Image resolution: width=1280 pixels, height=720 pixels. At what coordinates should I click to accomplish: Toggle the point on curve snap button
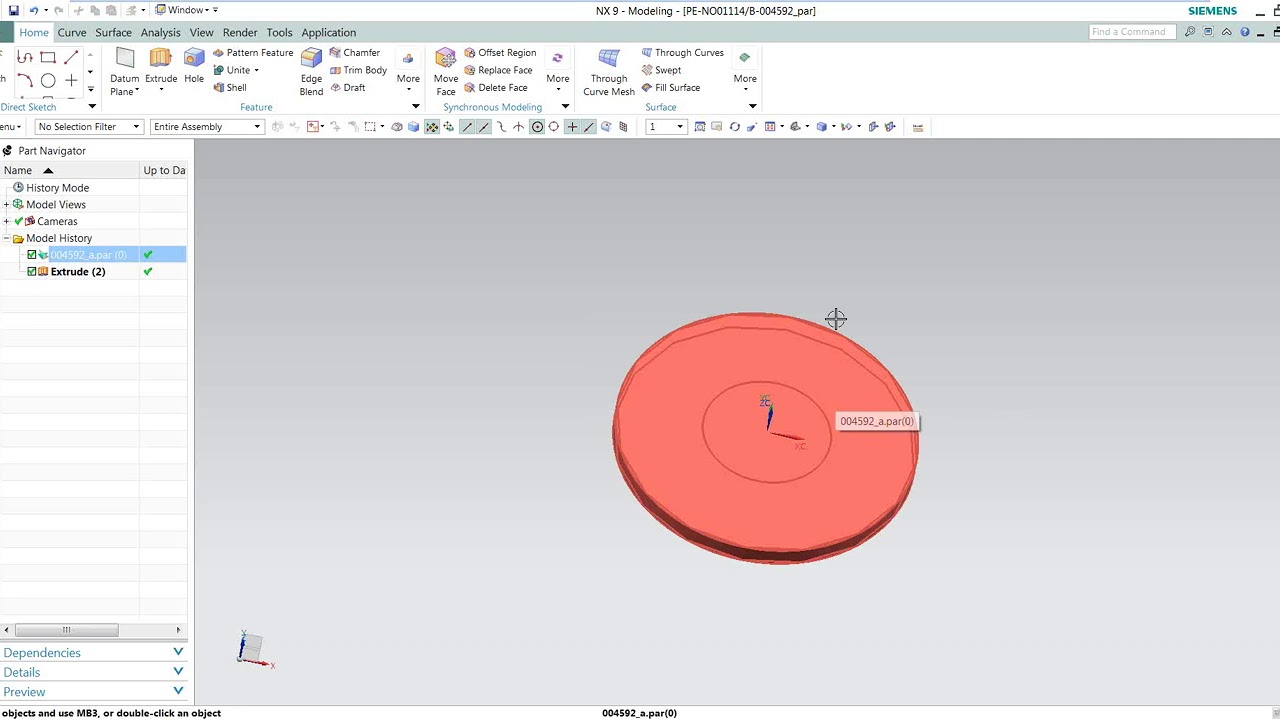point(589,127)
